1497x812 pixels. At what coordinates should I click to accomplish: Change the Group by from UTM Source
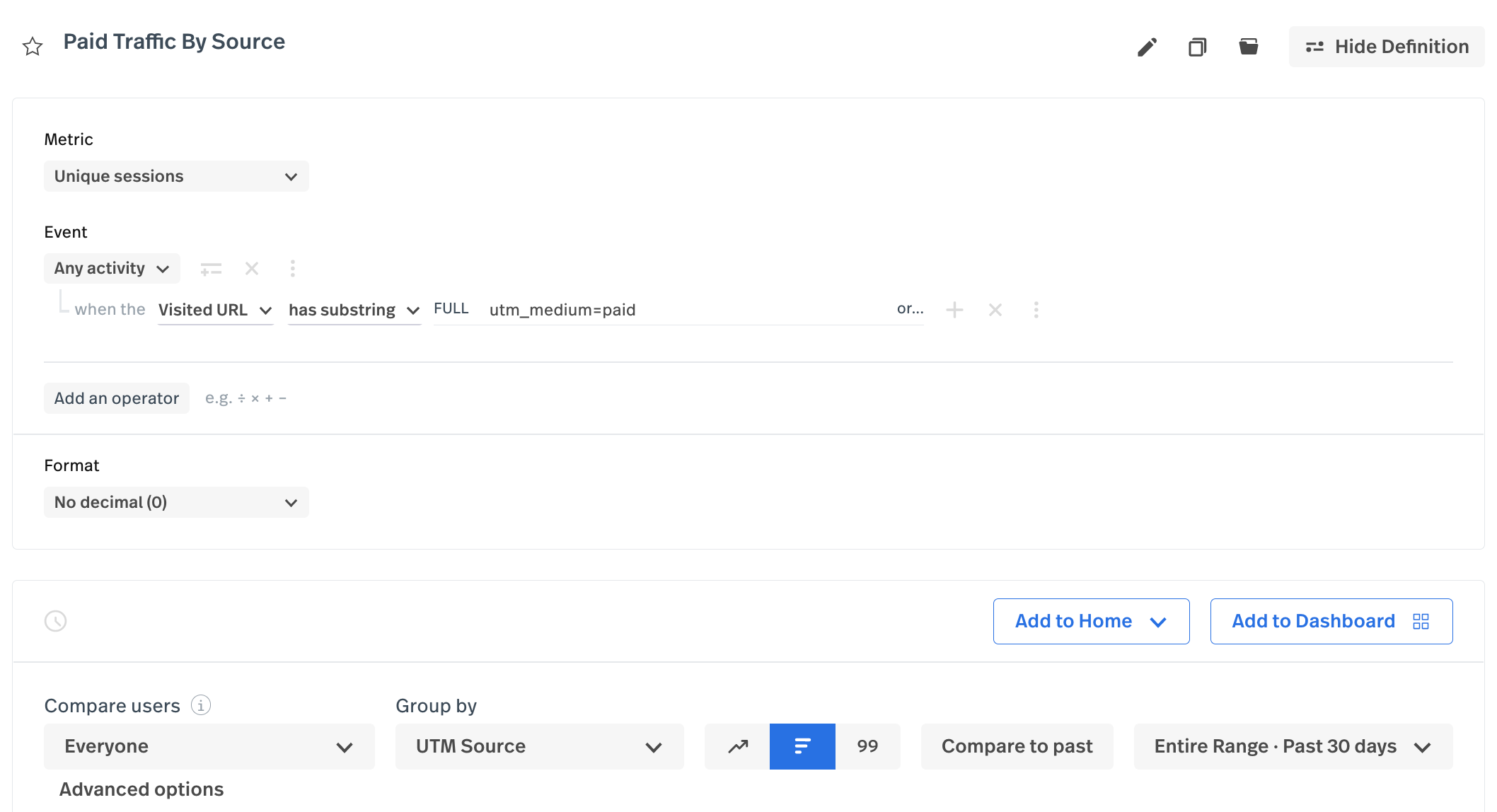[539, 746]
